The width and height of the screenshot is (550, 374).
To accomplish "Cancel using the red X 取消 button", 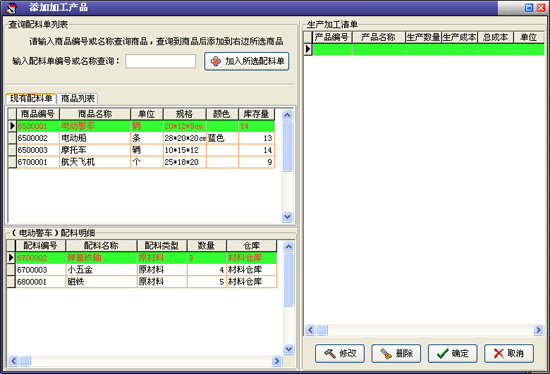I will (509, 353).
